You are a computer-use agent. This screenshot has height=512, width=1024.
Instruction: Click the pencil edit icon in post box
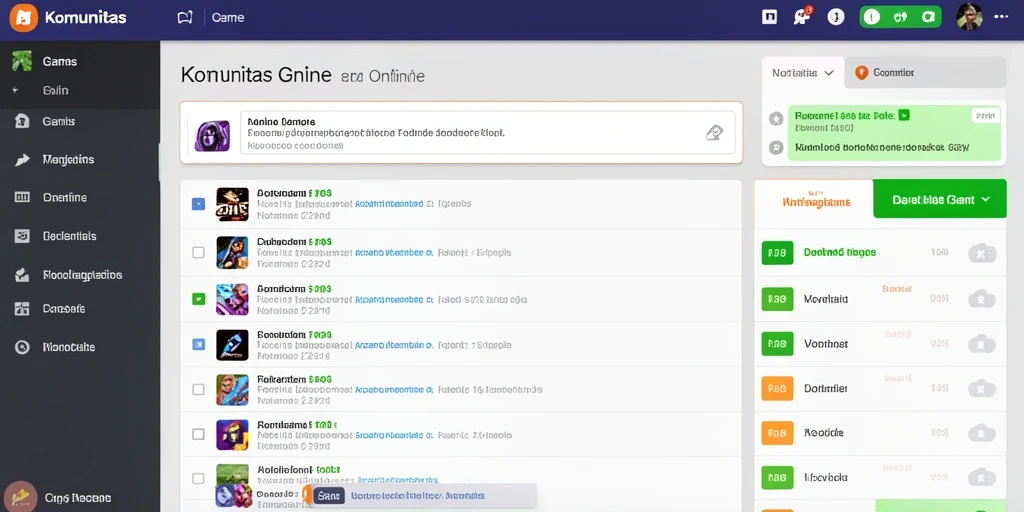[714, 133]
